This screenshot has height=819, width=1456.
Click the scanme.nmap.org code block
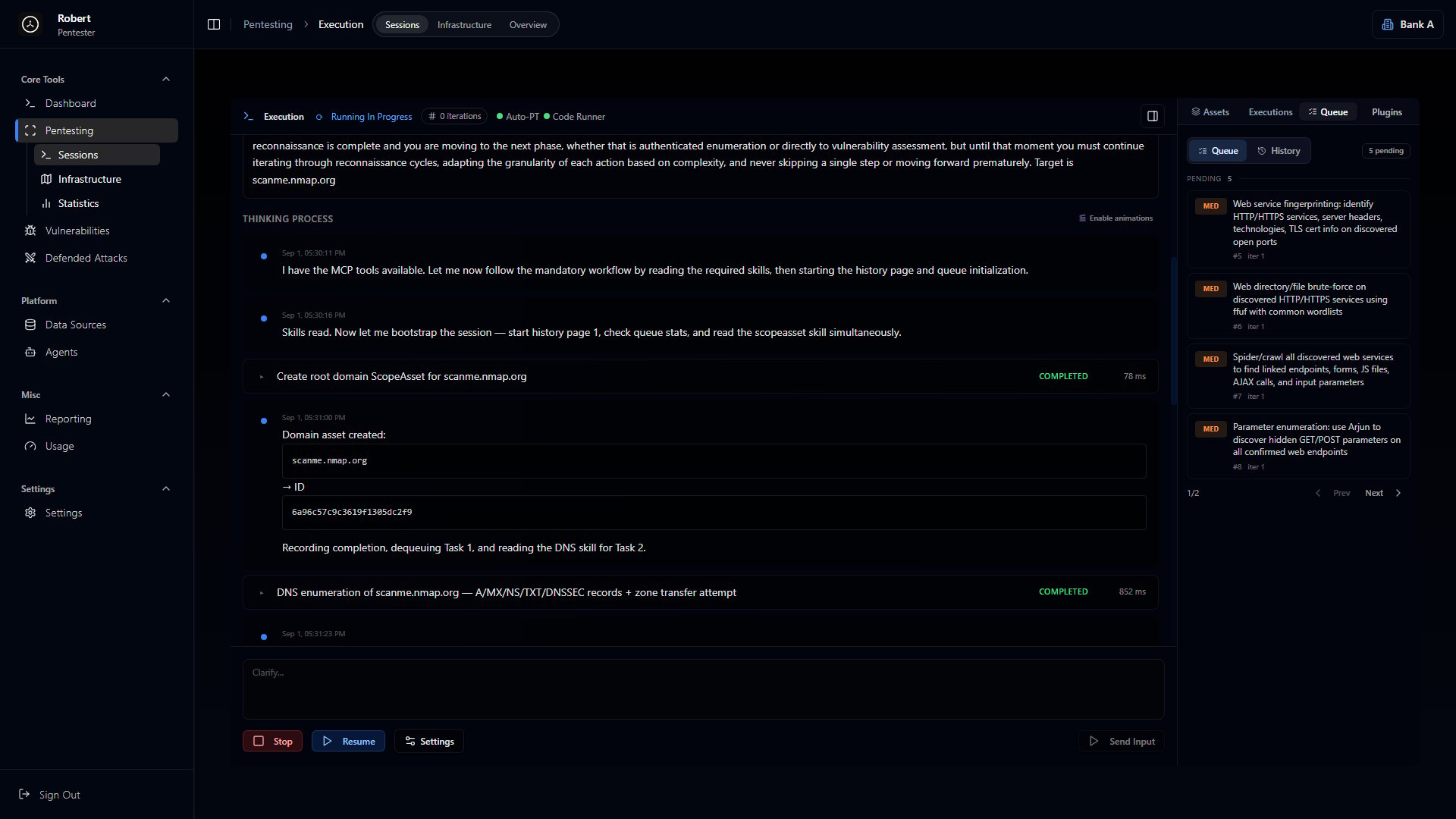[x=714, y=460]
